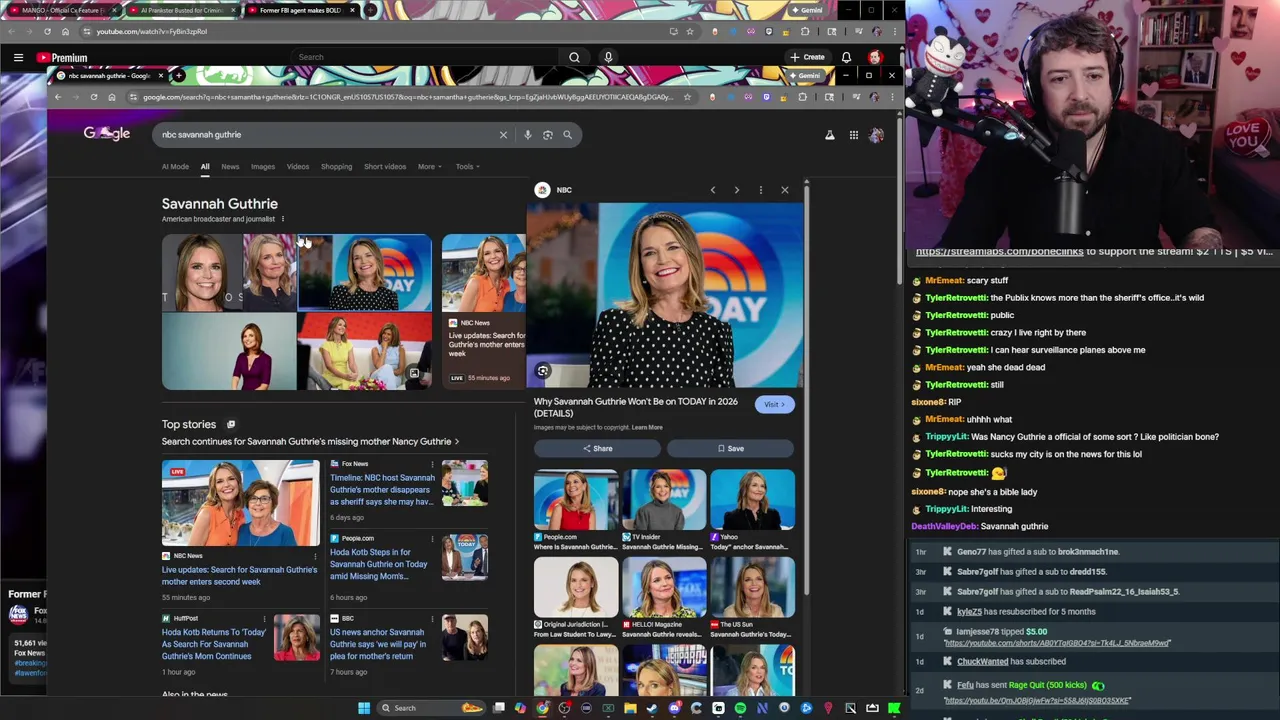The width and height of the screenshot is (1280, 720).
Task: Start Google voice search with the microphone icon
Action: click(527, 135)
